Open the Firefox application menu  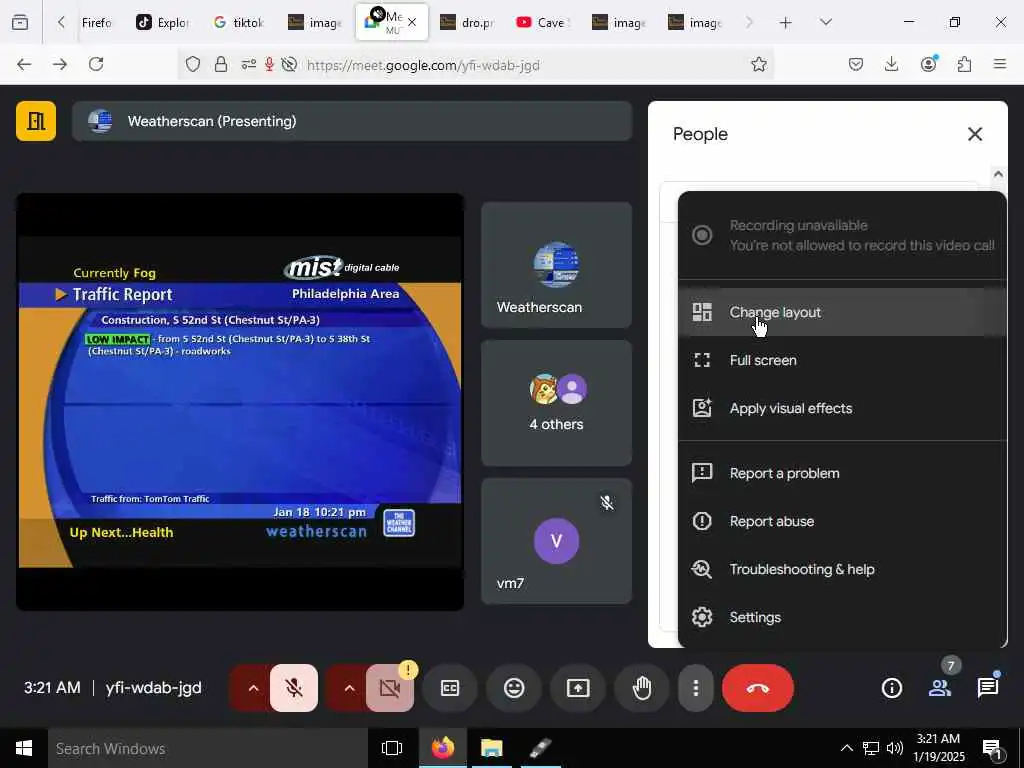[x=1000, y=64]
